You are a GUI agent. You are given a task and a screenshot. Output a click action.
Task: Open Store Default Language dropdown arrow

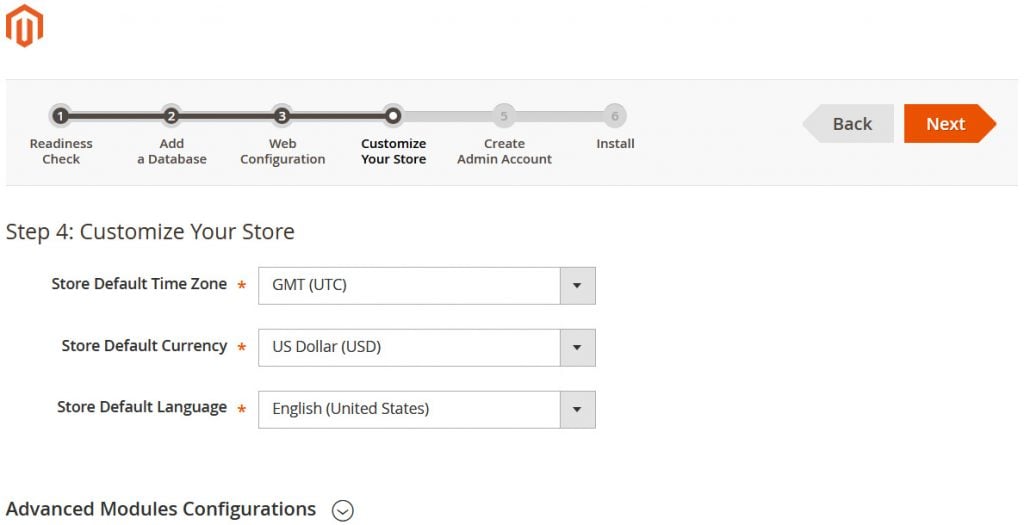click(577, 409)
